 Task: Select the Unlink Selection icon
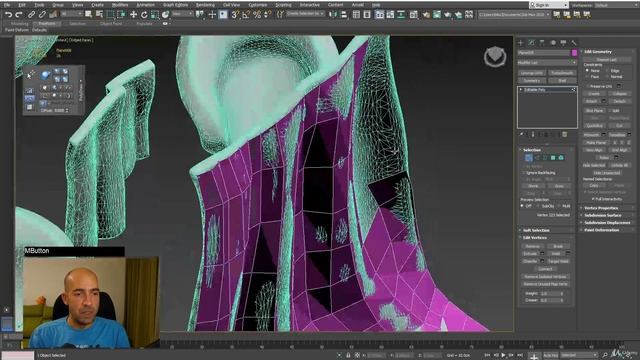(42, 15)
